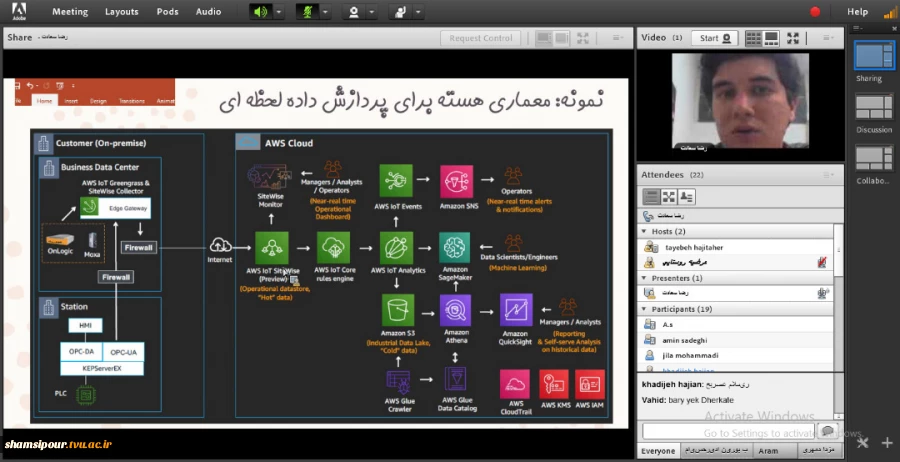Open the Video pod options menu
The height and width of the screenshot is (462, 900).
(x=828, y=38)
